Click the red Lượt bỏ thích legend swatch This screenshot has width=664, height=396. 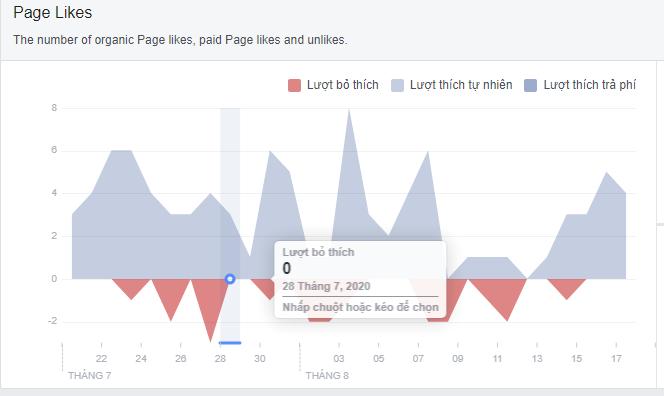294,85
